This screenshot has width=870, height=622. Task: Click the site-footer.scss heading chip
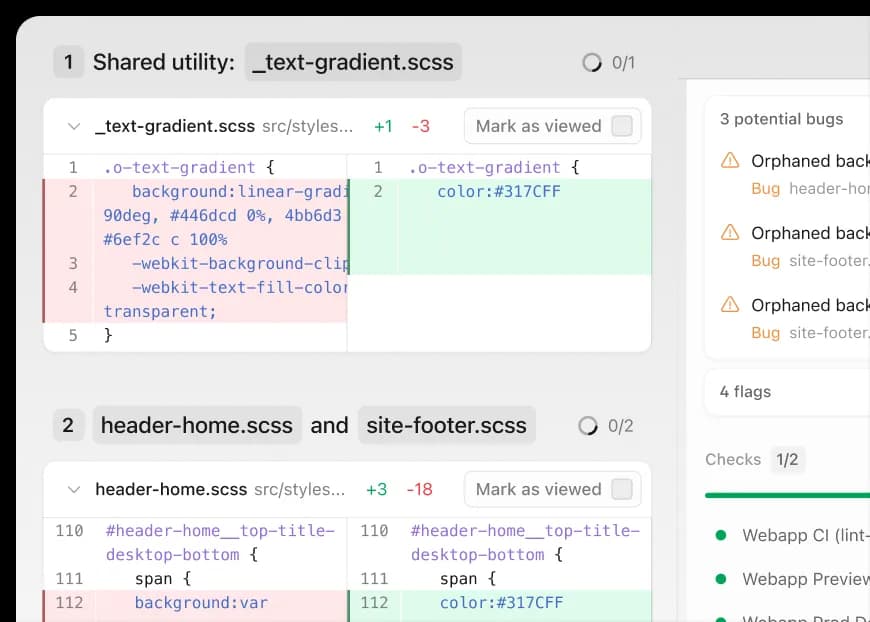[x=447, y=425]
